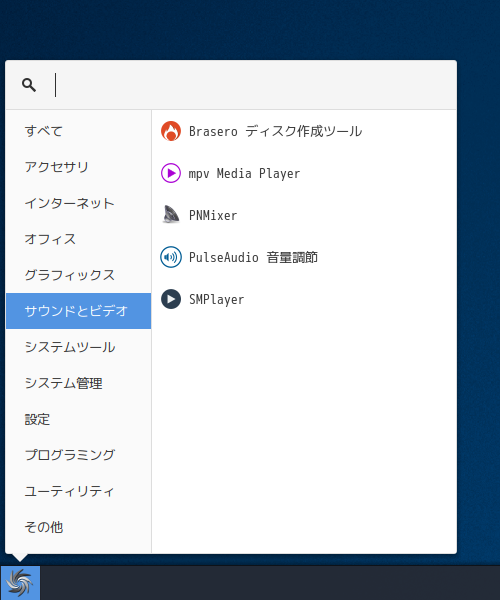Open the アクセサリ category

point(78,167)
